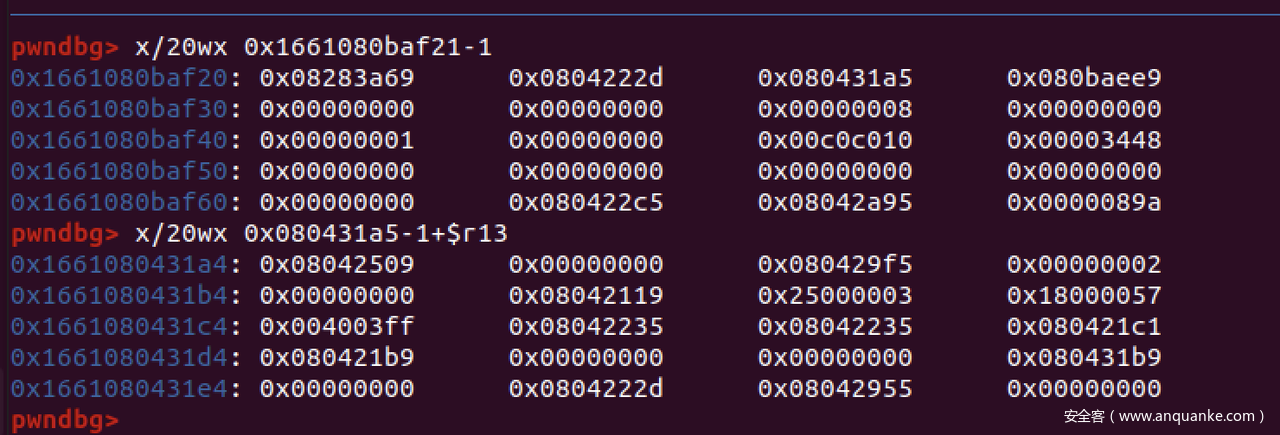The height and width of the screenshot is (435, 1280).
Task: Click the value 0x08283a69
Action: tap(336, 78)
